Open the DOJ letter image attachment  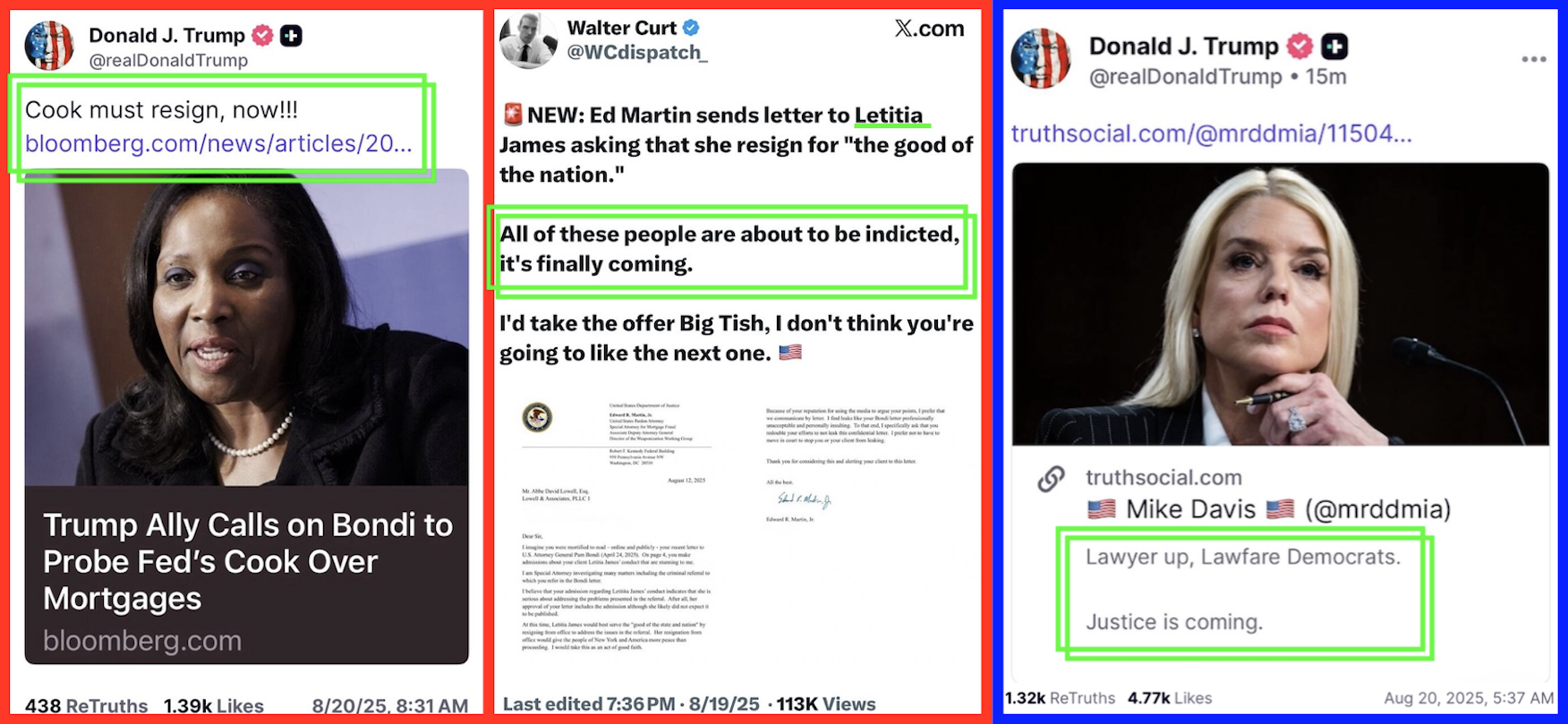734,530
